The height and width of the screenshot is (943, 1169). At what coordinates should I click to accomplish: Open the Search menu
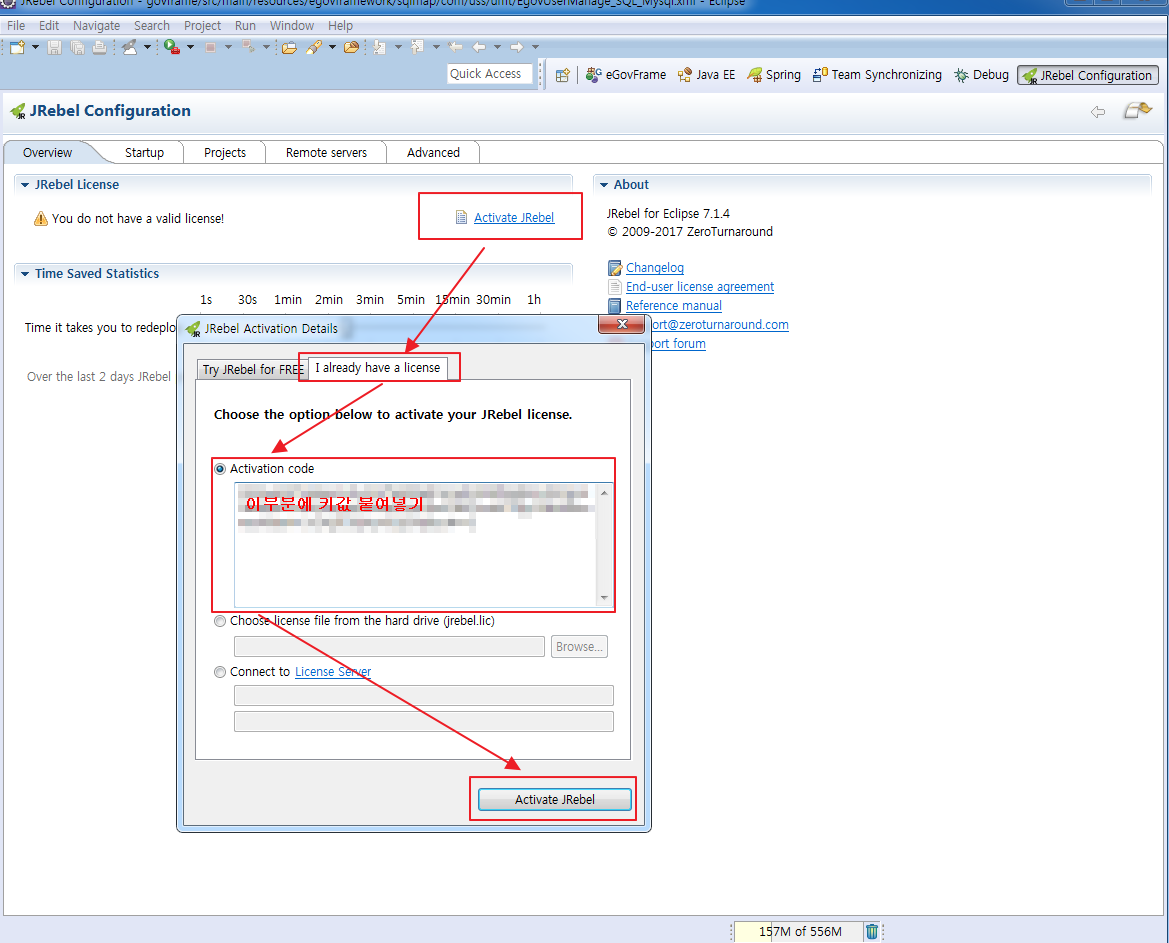point(151,25)
